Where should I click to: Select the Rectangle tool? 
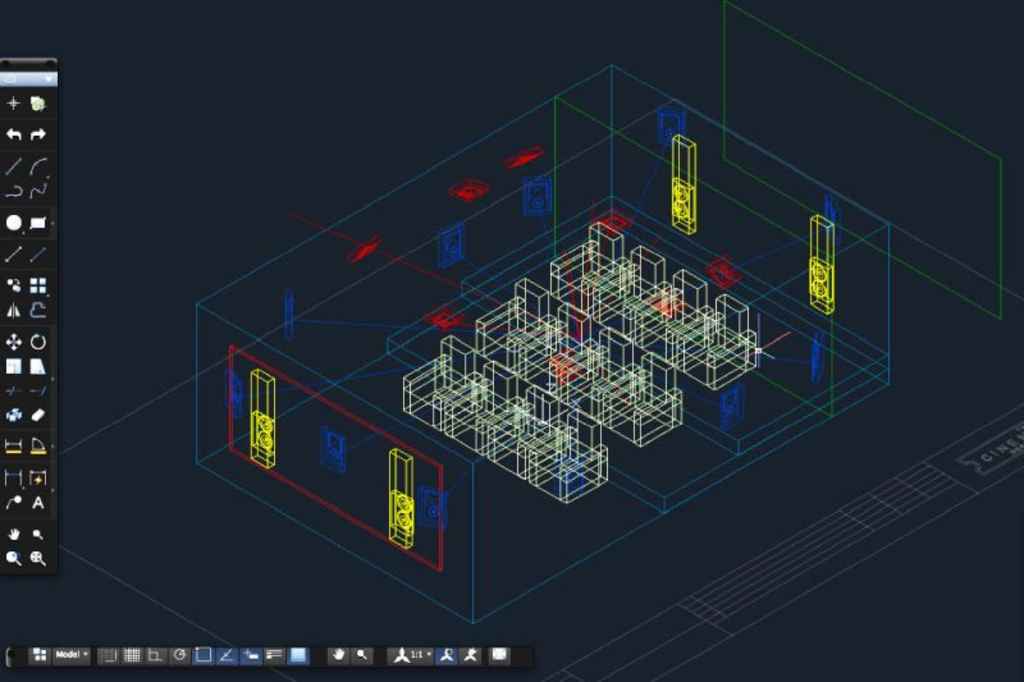coord(38,223)
